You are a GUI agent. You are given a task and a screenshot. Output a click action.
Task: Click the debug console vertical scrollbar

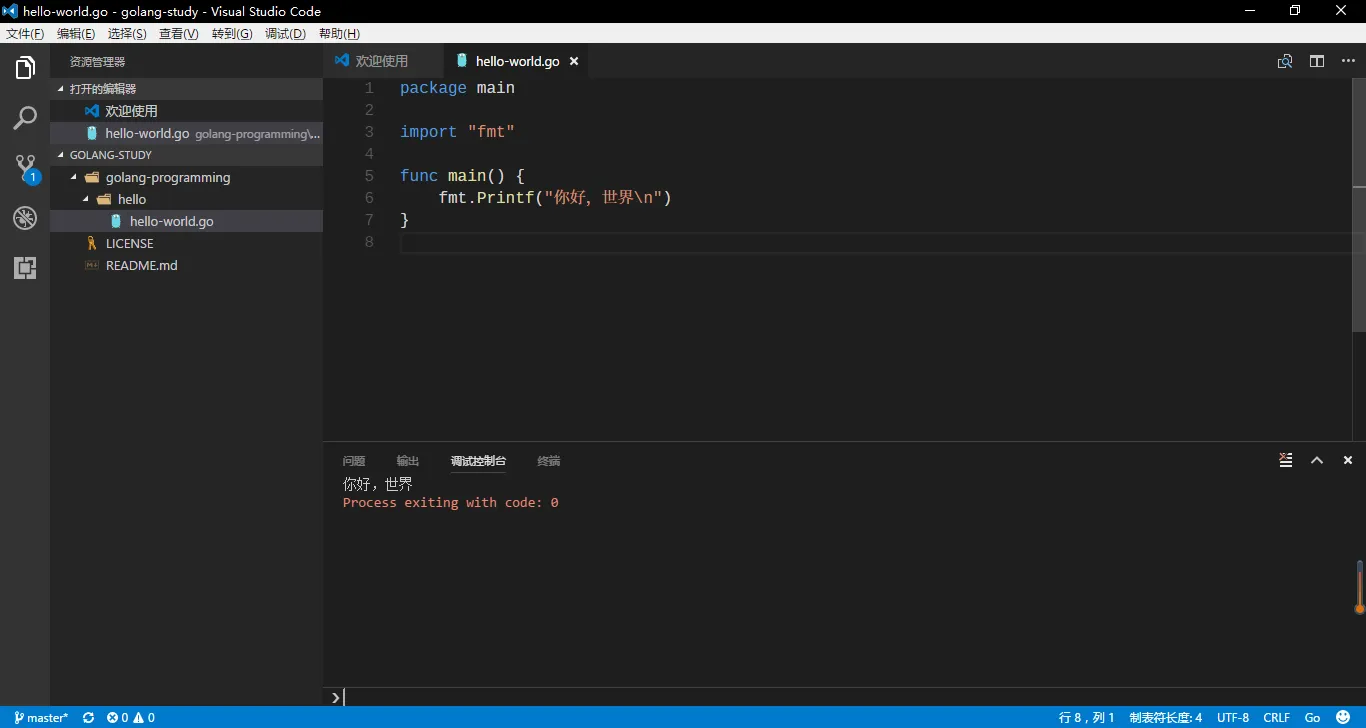[1360, 586]
